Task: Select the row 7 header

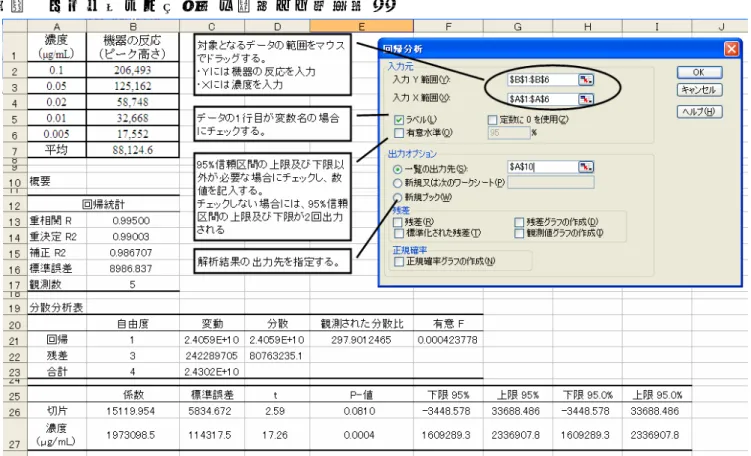Action: (x=15, y=150)
